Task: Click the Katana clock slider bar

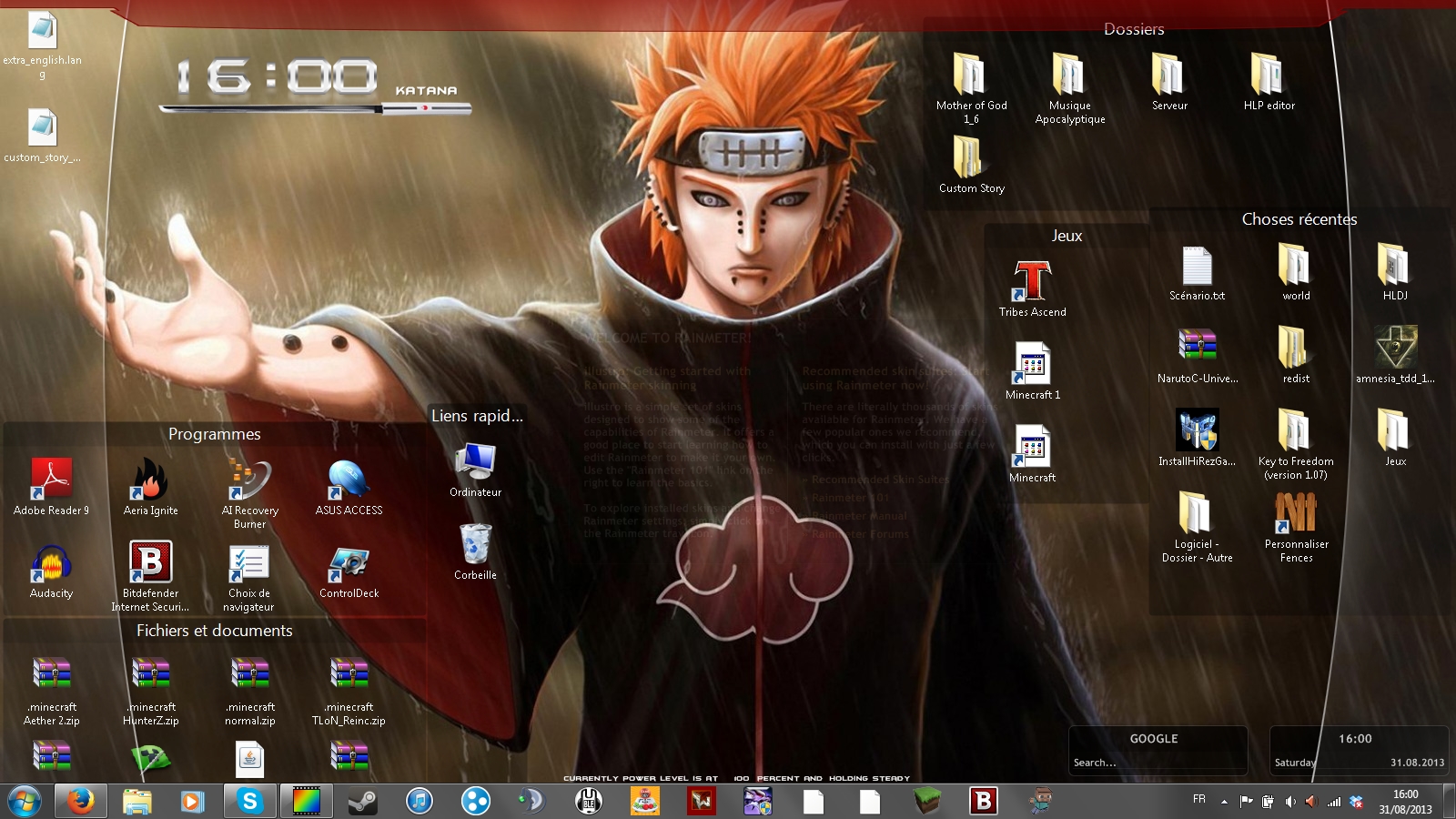Action: coord(316,108)
